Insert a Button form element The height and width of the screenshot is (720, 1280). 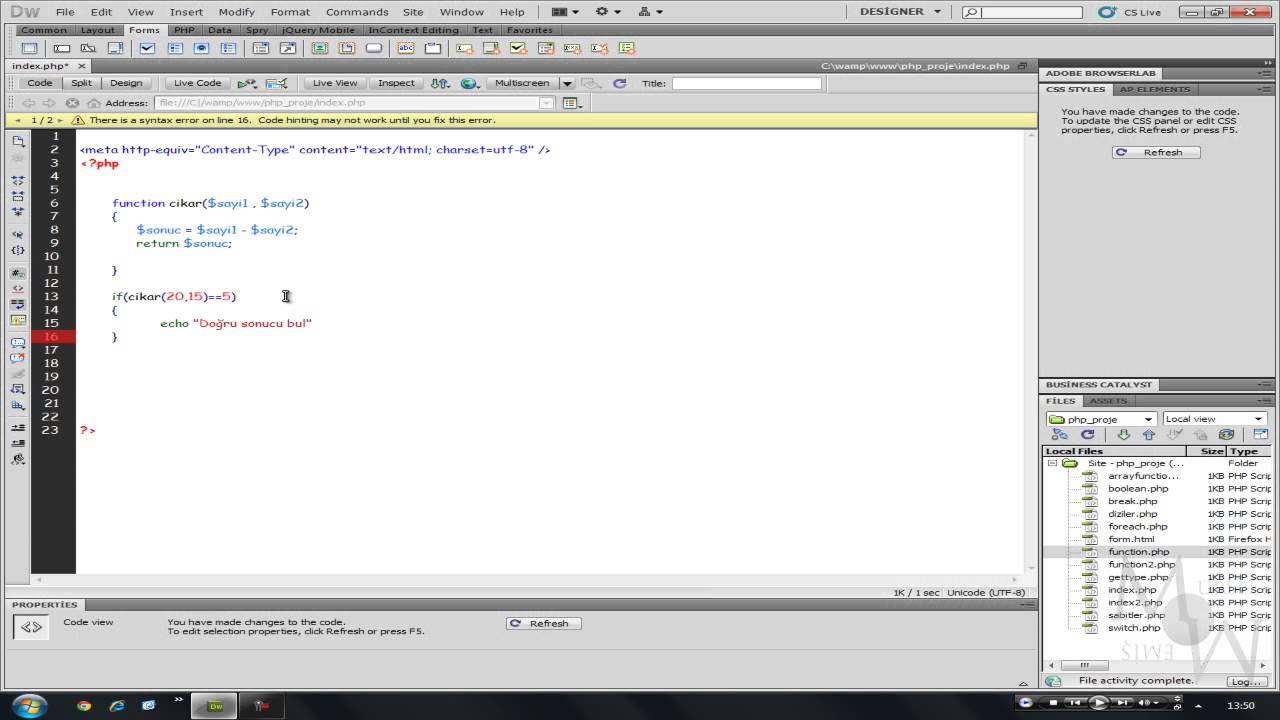pyautogui.click(x=374, y=48)
